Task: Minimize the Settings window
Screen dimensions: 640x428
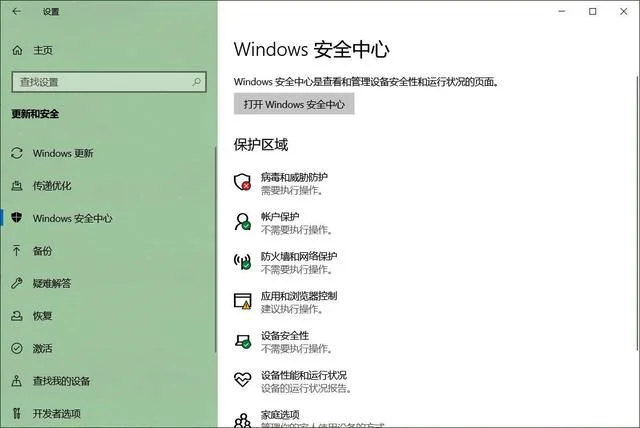Action: click(x=562, y=11)
